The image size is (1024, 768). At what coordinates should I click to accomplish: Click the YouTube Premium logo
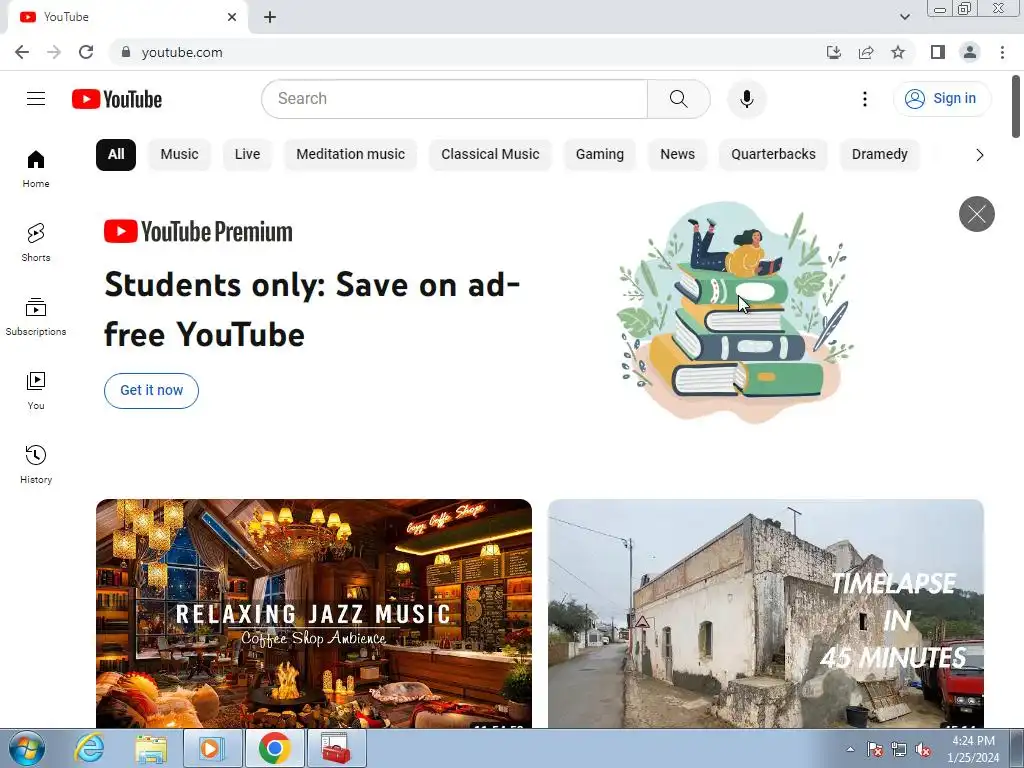point(198,232)
